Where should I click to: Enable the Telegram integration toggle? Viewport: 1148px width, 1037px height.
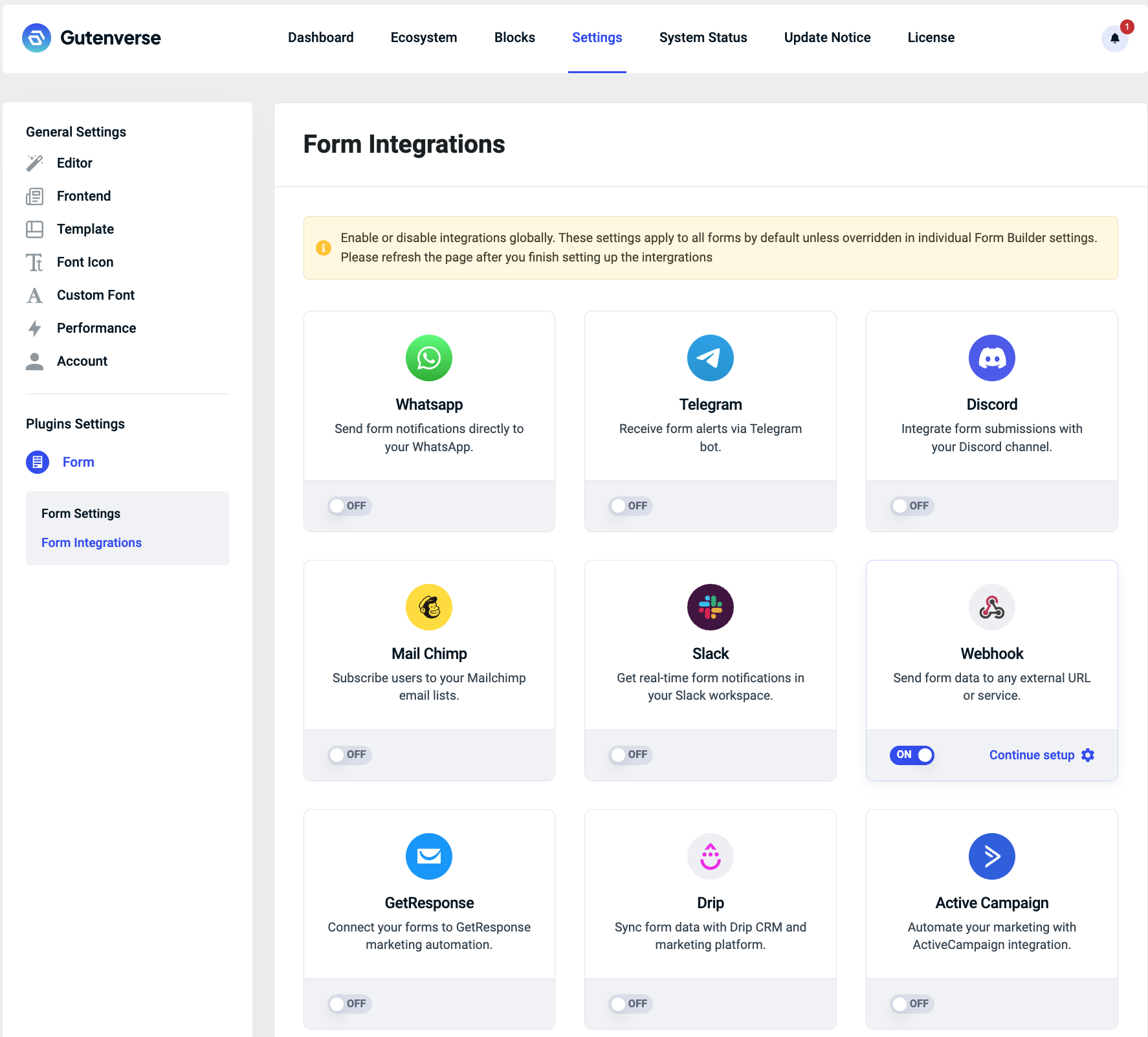pyautogui.click(x=630, y=506)
